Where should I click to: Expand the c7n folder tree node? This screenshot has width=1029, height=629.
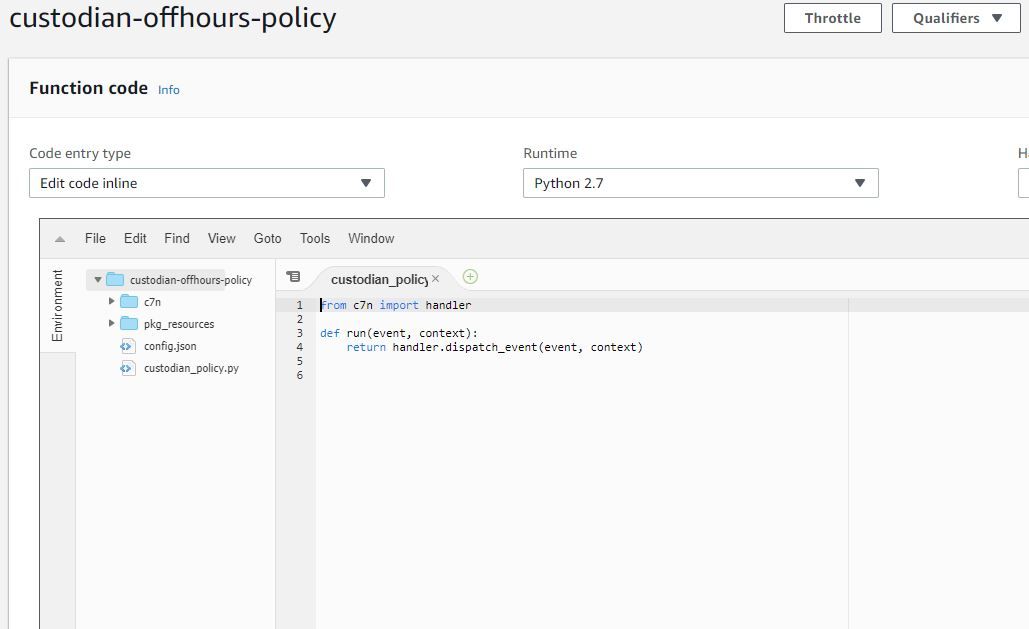tap(112, 301)
